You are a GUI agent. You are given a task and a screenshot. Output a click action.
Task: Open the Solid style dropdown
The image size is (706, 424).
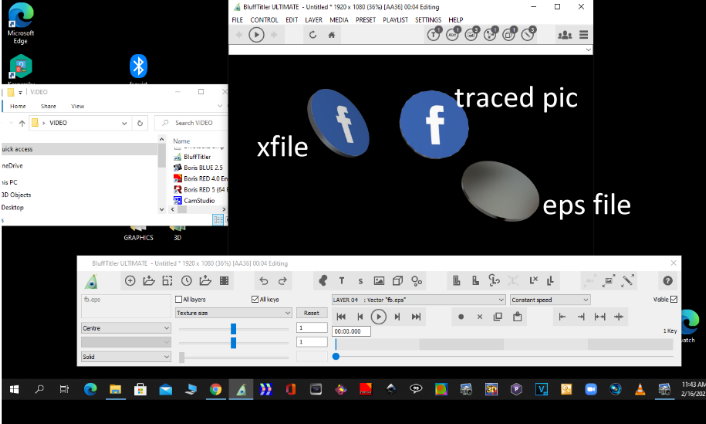click(x=126, y=357)
